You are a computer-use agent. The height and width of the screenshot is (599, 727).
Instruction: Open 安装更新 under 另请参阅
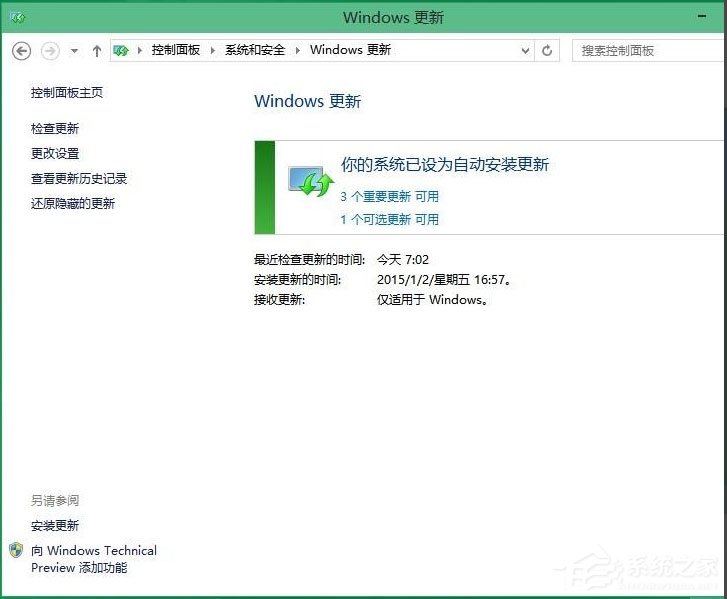click(x=55, y=526)
